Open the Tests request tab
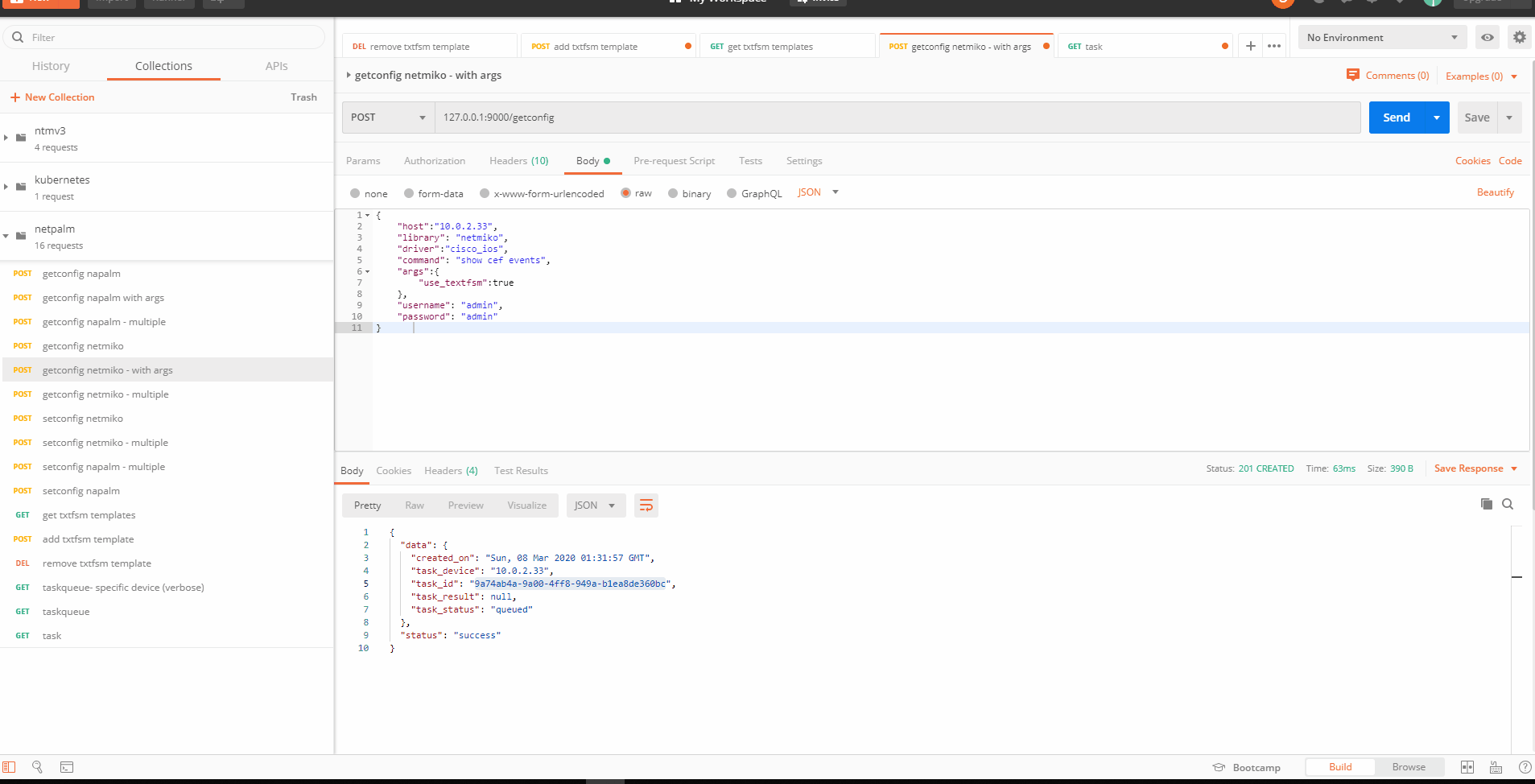Image resolution: width=1535 pixels, height=784 pixels. click(x=750, y=161)
